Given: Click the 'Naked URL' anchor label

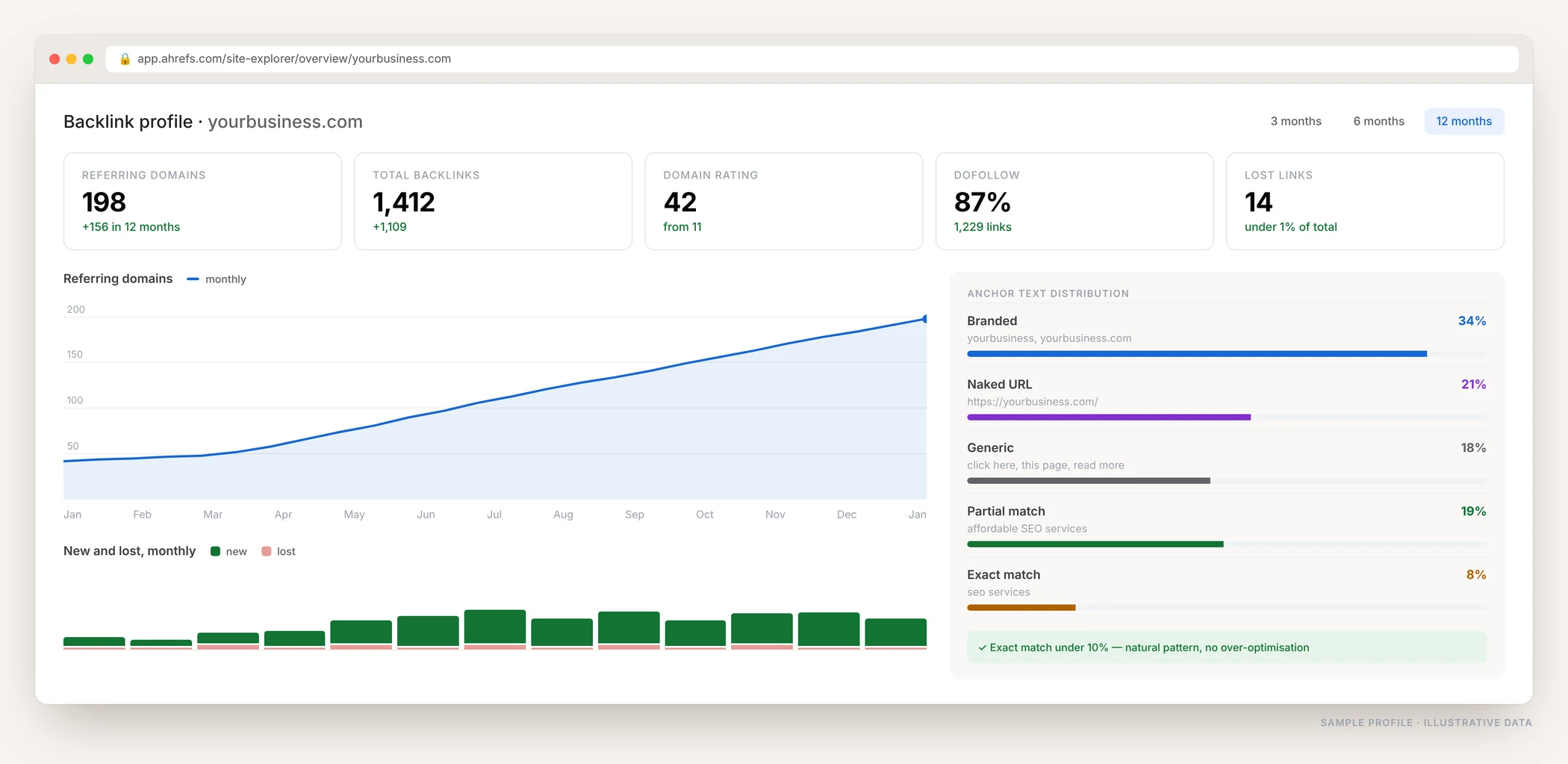Looking at the screenshot, I should pos(999,385).
